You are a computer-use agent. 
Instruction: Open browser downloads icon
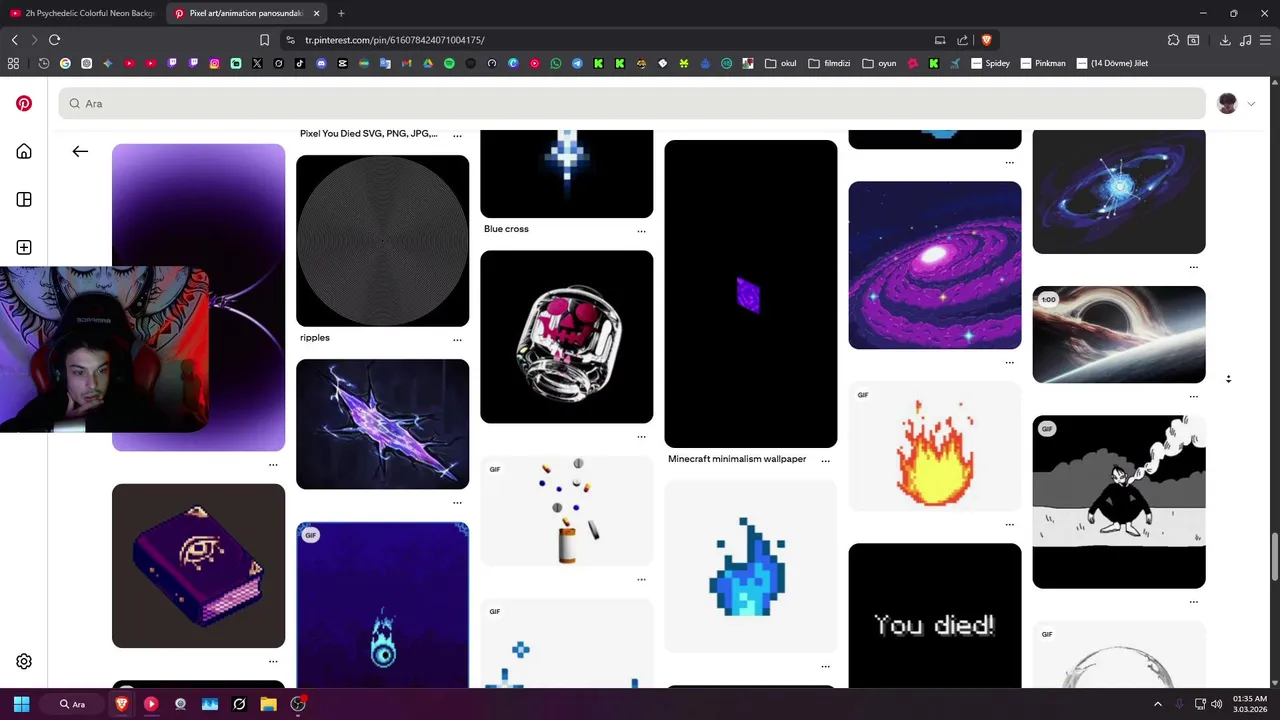(x=1225, y=40)
